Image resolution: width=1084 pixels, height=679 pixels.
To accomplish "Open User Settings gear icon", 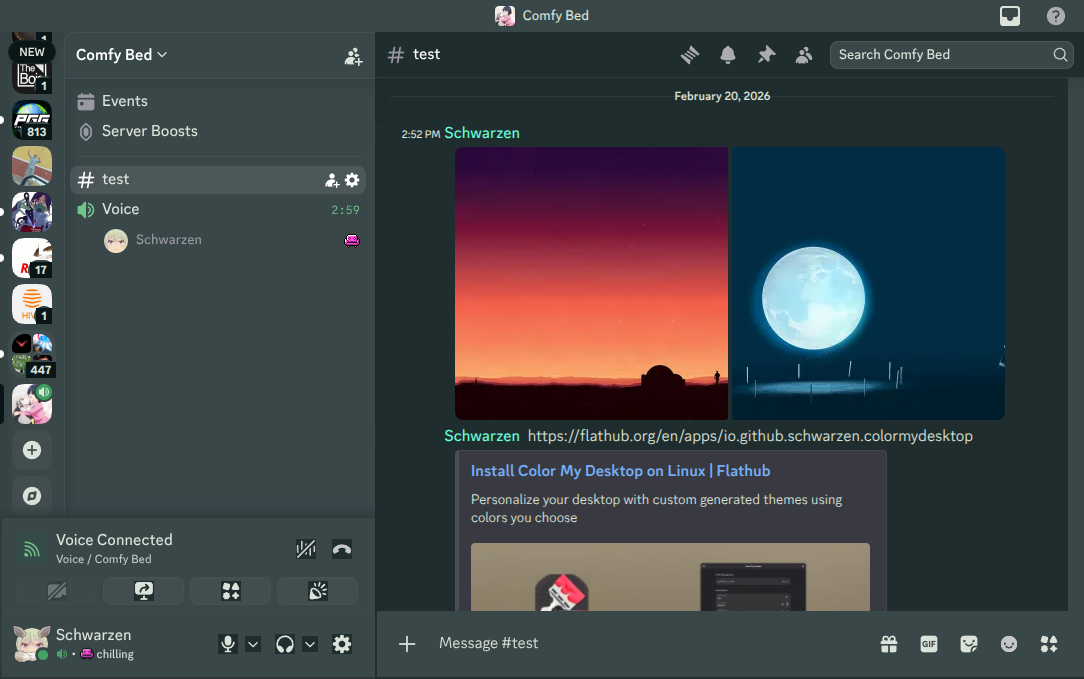I will 342,644.
